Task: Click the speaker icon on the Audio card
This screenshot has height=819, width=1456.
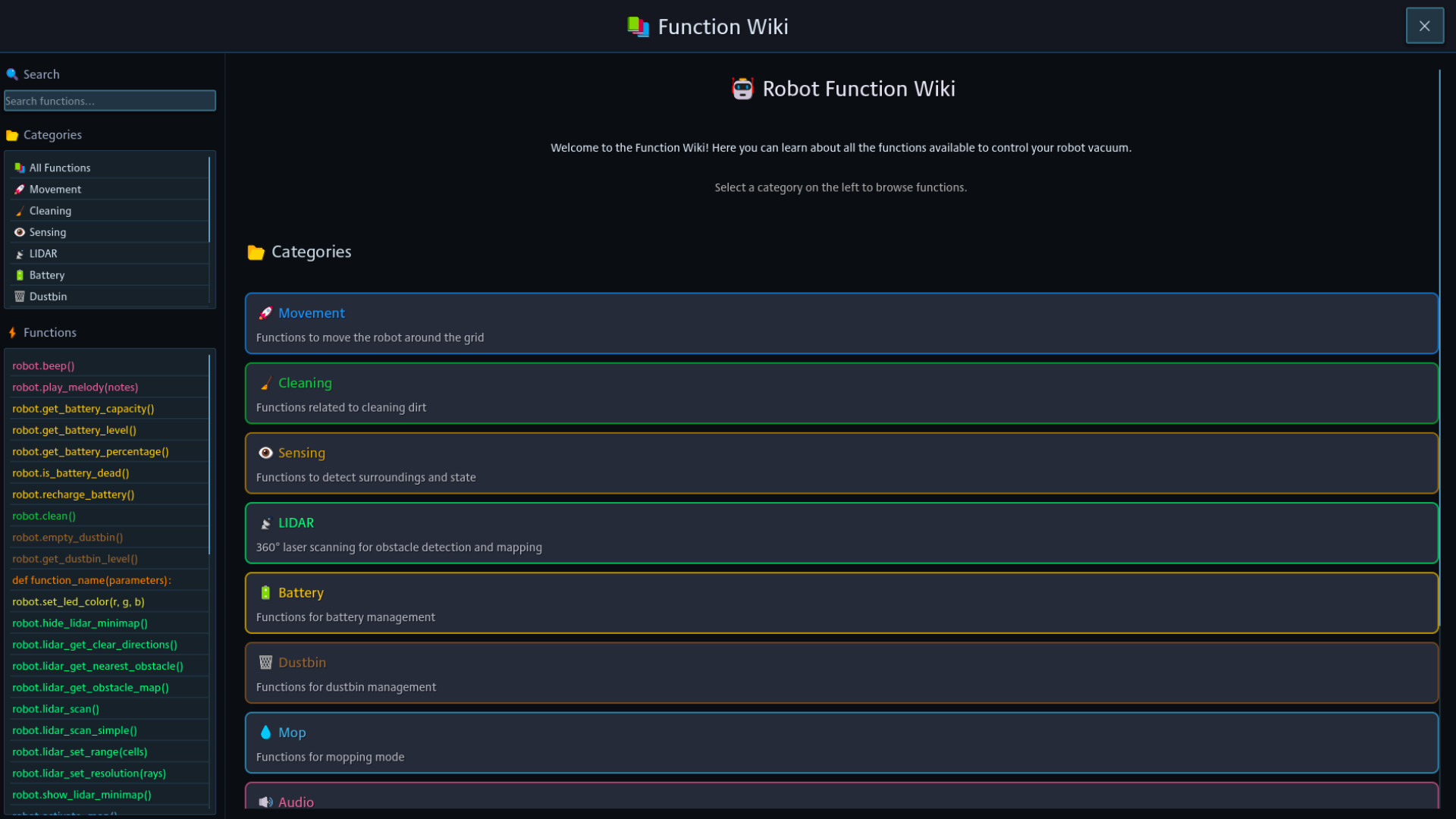Action: tap(265, 802)
